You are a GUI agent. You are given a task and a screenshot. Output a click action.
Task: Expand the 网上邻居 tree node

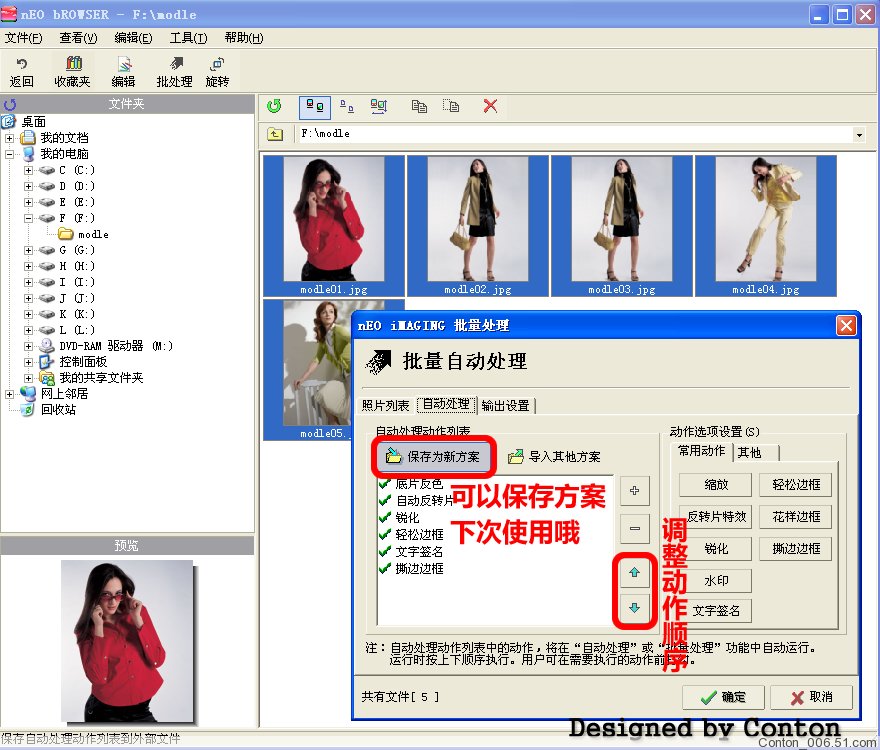[10, 394]
